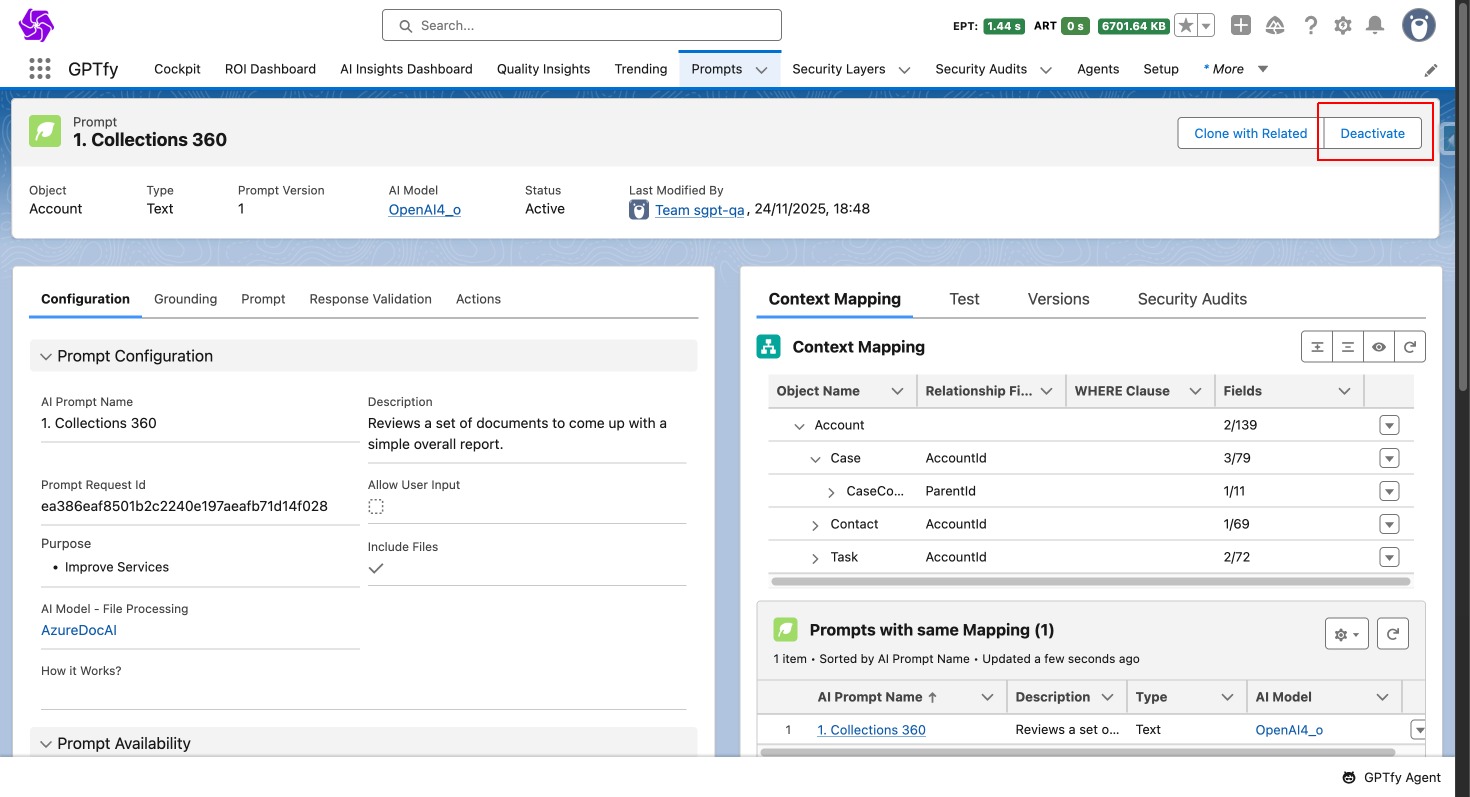Click the Context Mapping refresh icon
The height and width of the screenshot is (797, 1470).
pos(1410,347)
